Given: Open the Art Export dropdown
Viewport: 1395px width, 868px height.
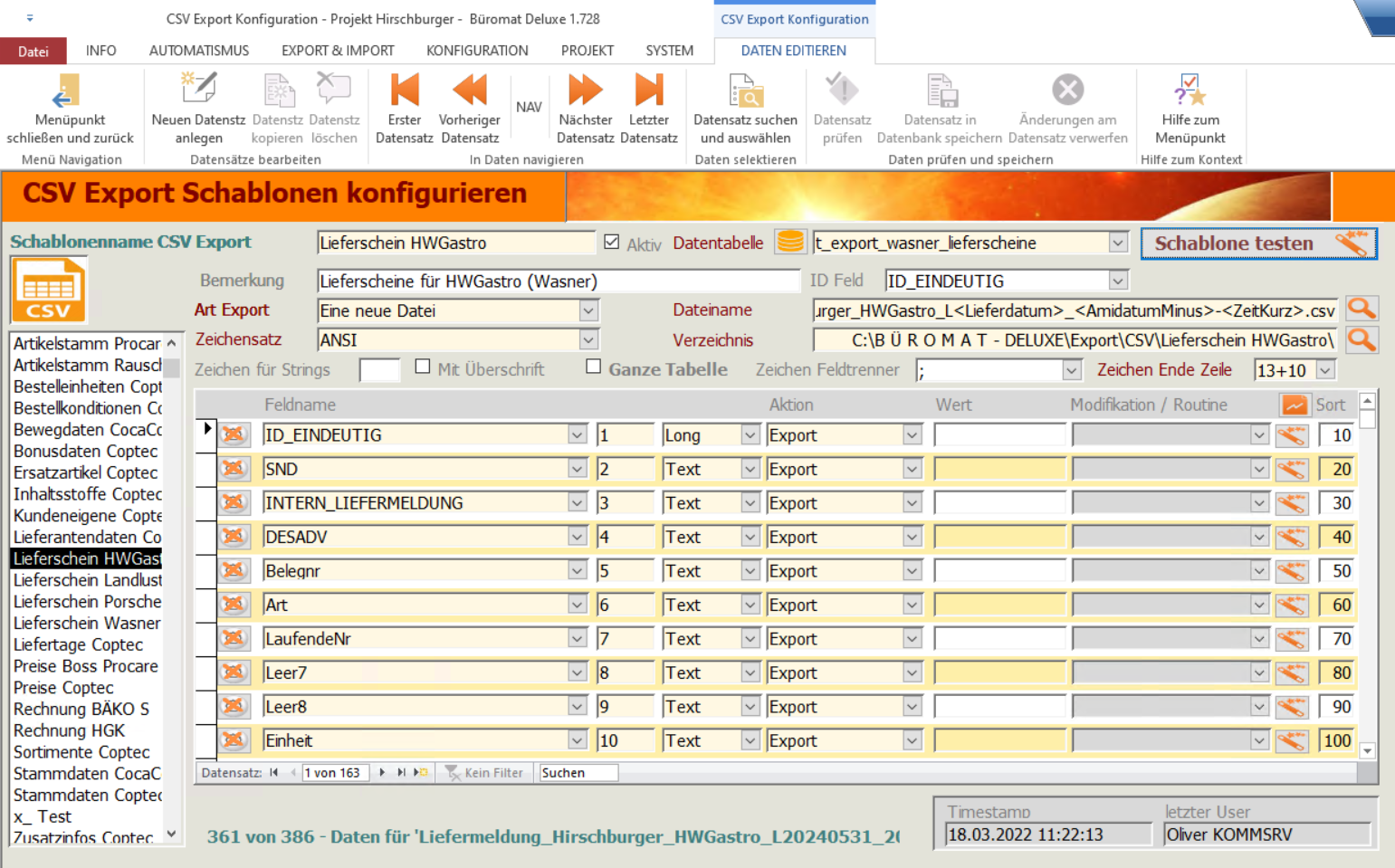Looking at the screenshot, I should [588, 310].
